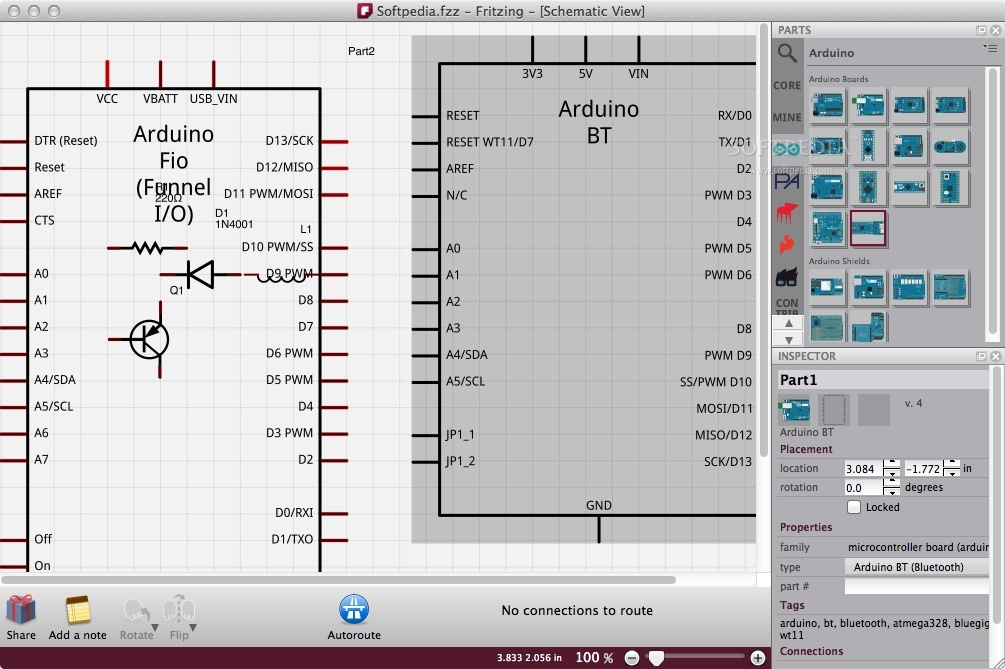Decrease rotation with down stepper
1005x669 pixels.
[x=891, y=492]
